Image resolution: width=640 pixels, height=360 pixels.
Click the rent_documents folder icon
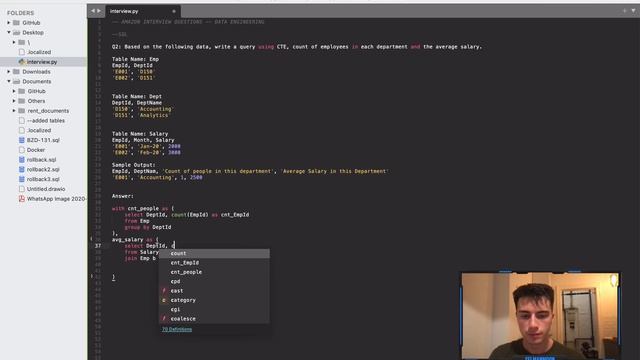[x=22, y=111]
